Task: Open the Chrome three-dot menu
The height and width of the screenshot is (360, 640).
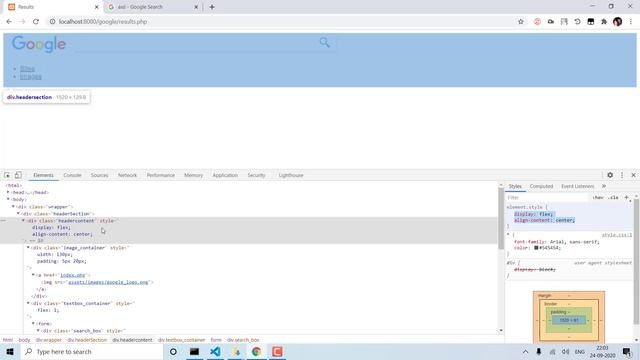Action: pos(631,22)
